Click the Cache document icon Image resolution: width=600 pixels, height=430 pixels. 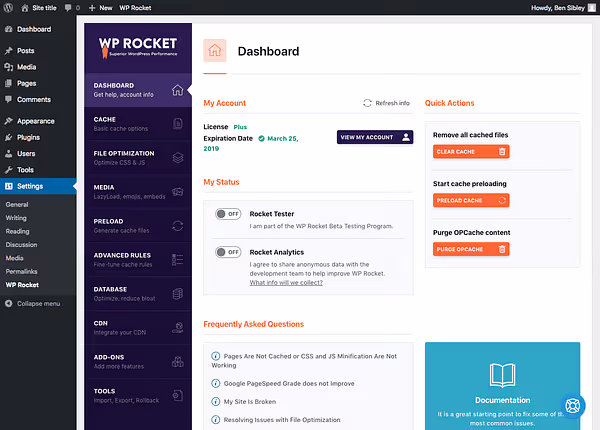178,124
